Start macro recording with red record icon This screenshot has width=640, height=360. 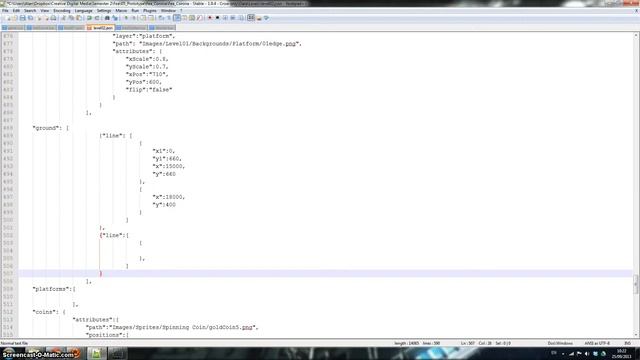pos(209,18)
